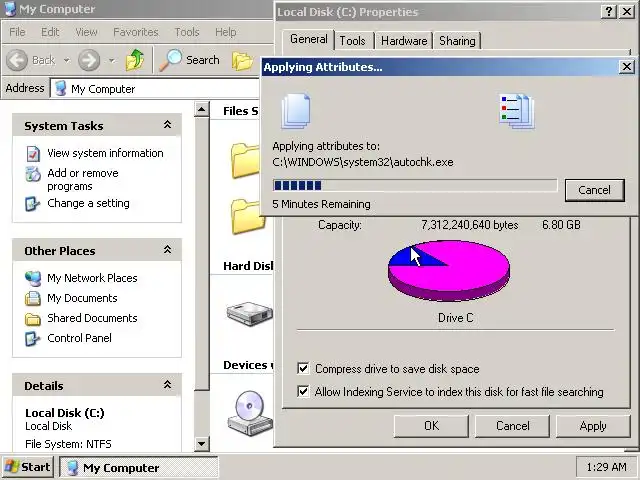Click Change a setting icon
Image resolution: width=640 pixels, height=480 pixels.
pos(33,204)
